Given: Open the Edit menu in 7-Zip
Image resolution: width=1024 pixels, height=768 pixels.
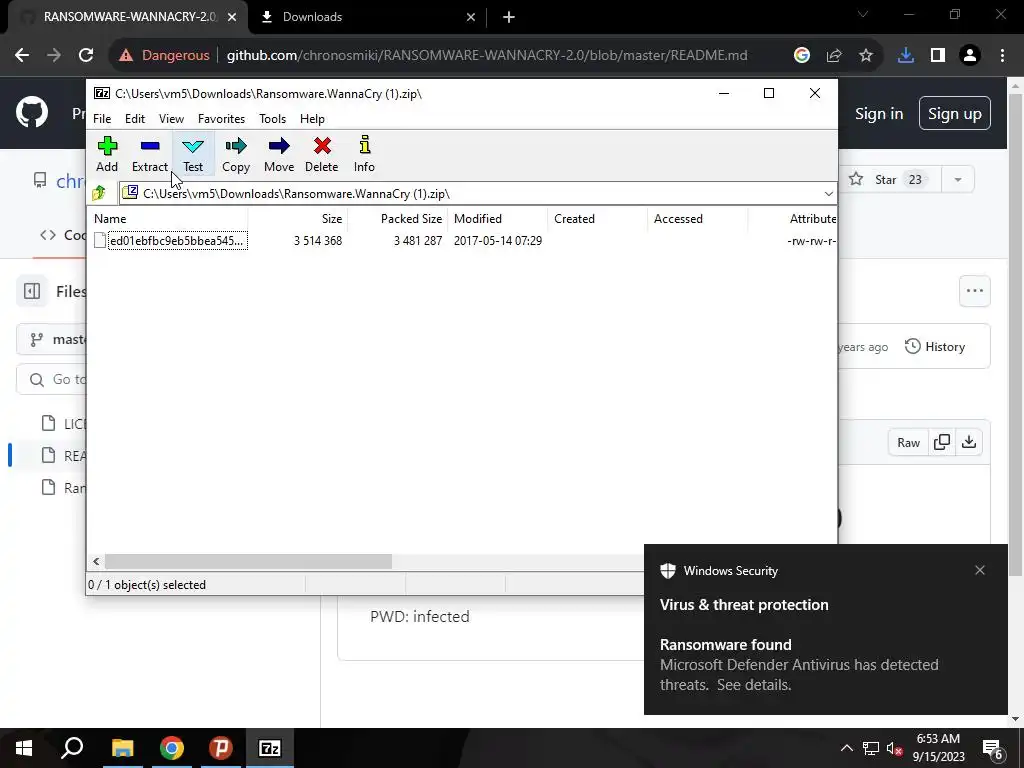Looking at the screenshot, I should coord(135,119).
